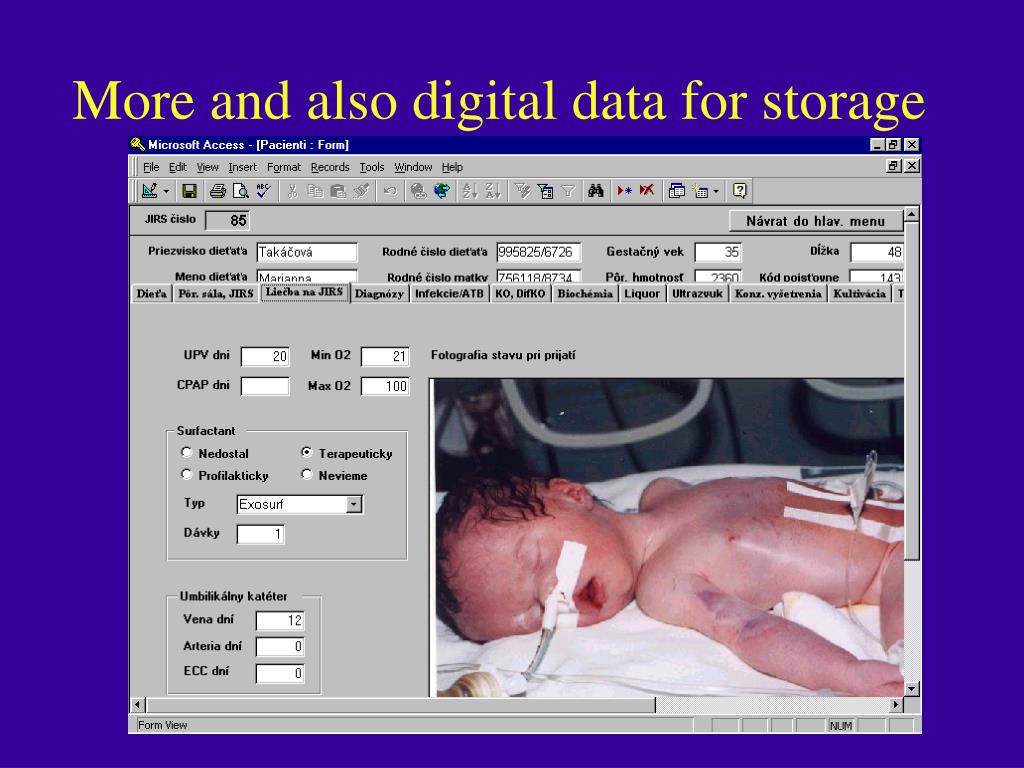Select the Nevieme surfactant option
Screen dimensions: 1024x768
pyautogui.click(x=307, y=475)
